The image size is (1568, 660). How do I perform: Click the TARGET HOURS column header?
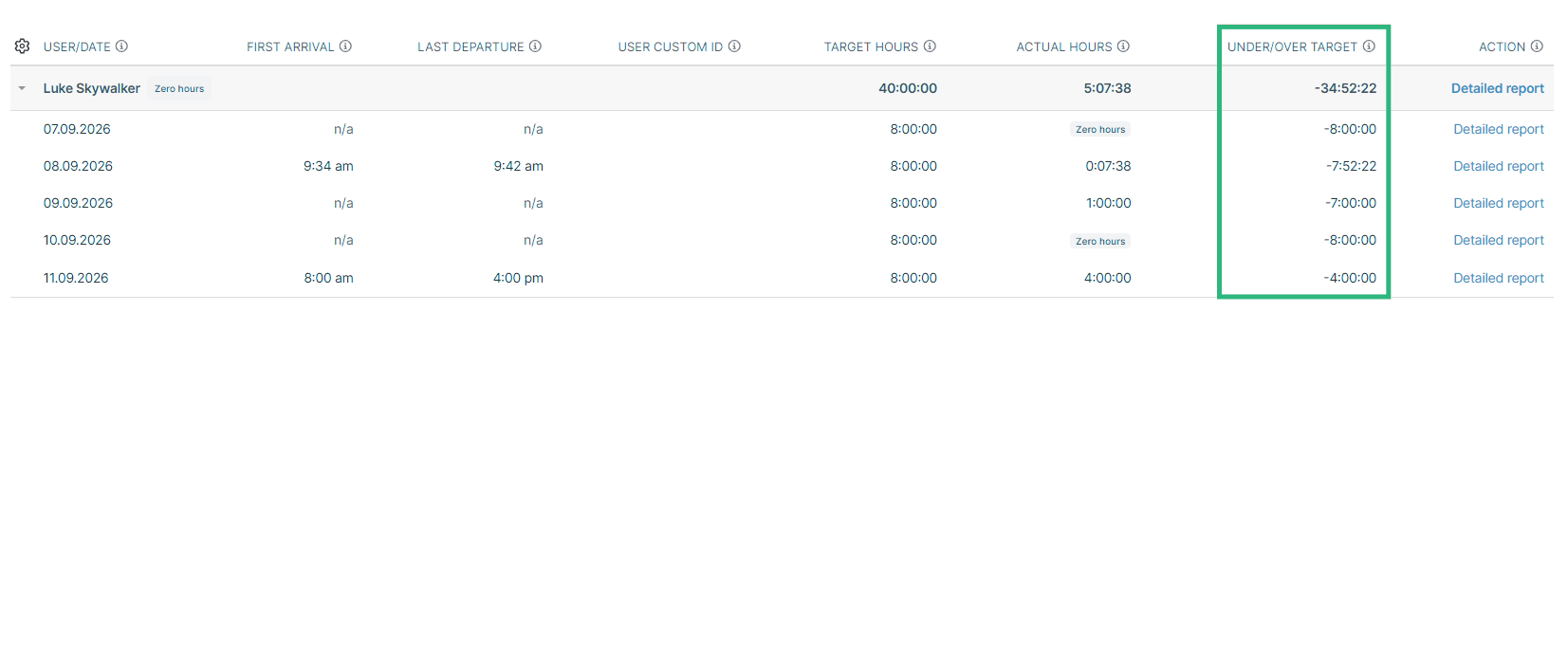point(871,46)
